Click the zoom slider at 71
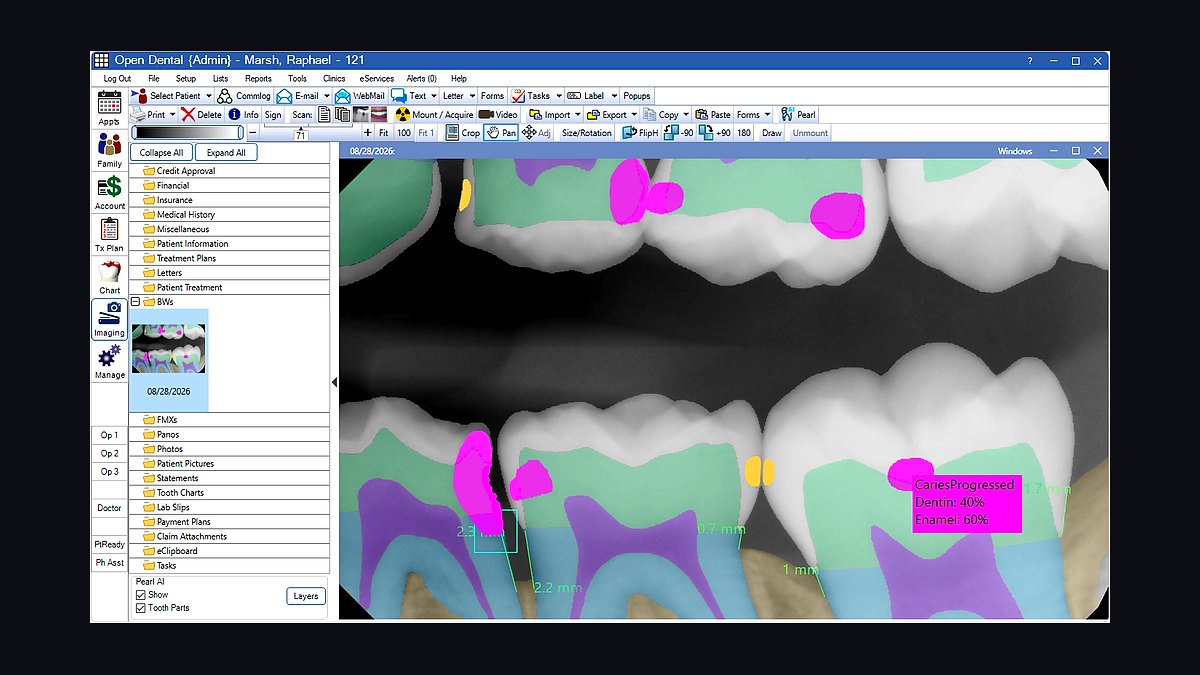The image size is (1200, 675). 301,133
